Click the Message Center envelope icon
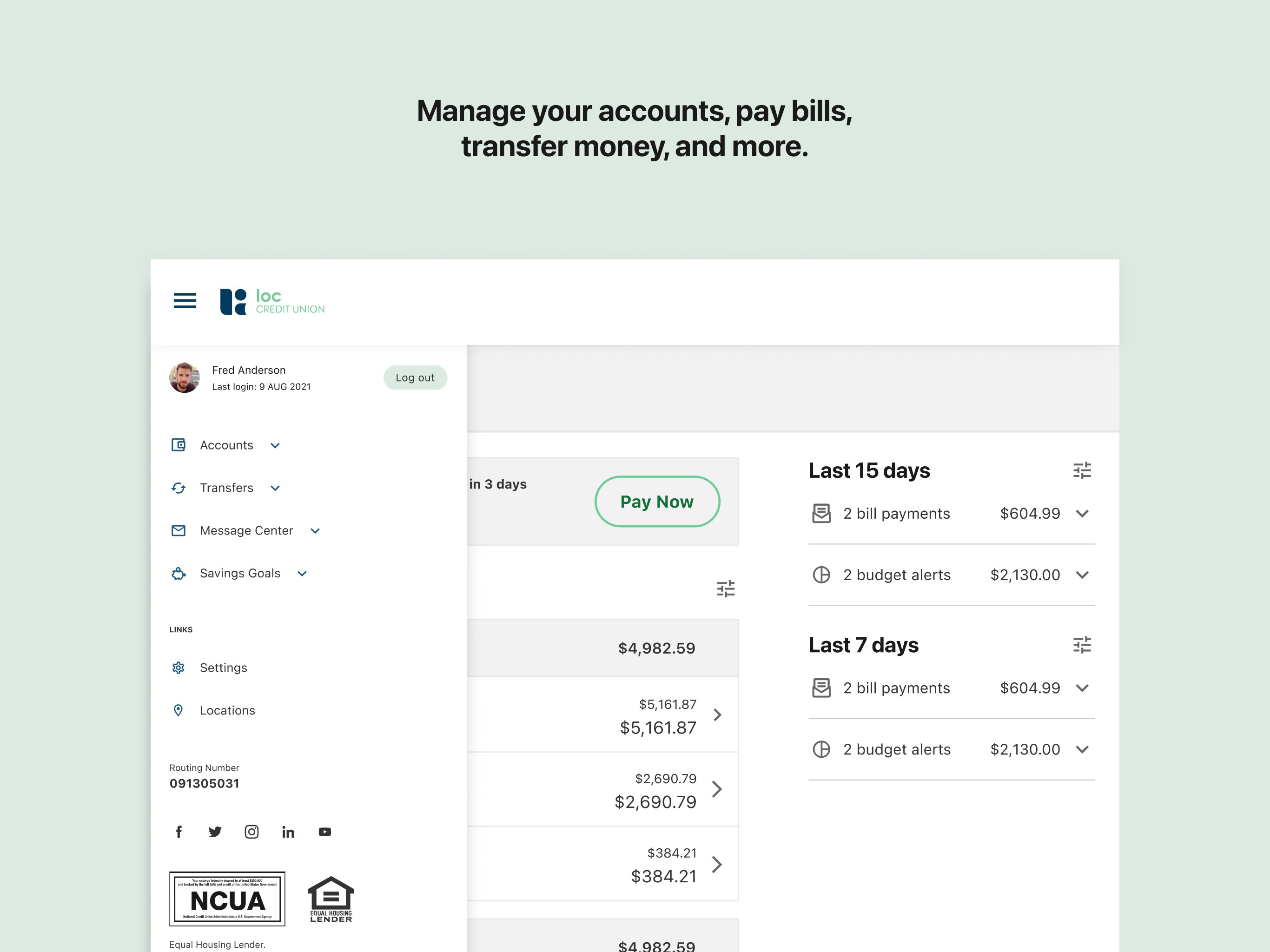1270x952 pixels. click(x=179, y=530)
